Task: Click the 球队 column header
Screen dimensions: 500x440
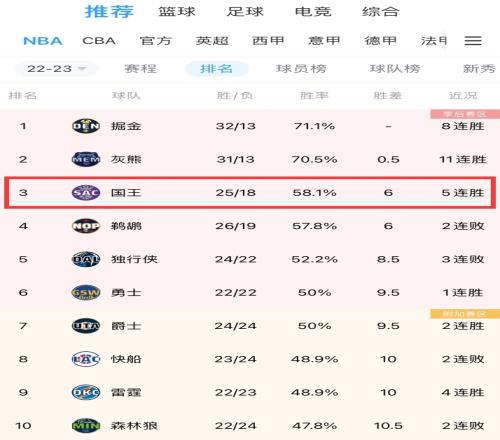Action: (126, 96)
